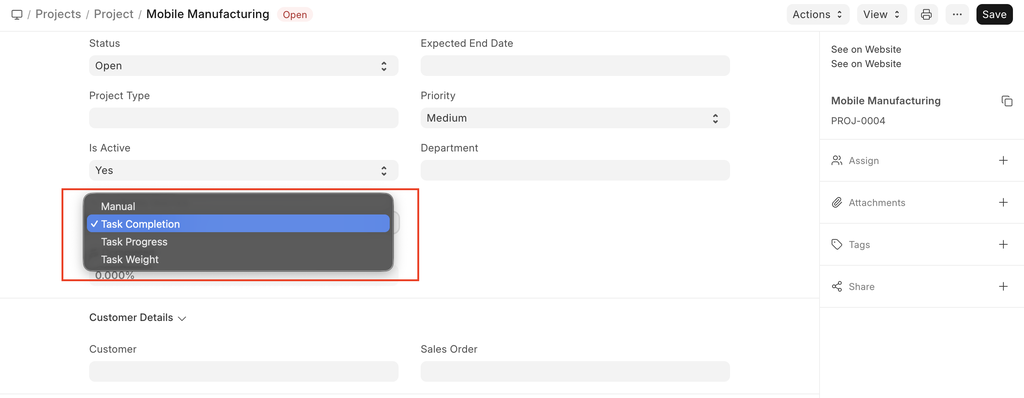Add a tag with the Tags plus icon
The width and height of the screenshot is (1024, 398).
tap(1004, 244)
